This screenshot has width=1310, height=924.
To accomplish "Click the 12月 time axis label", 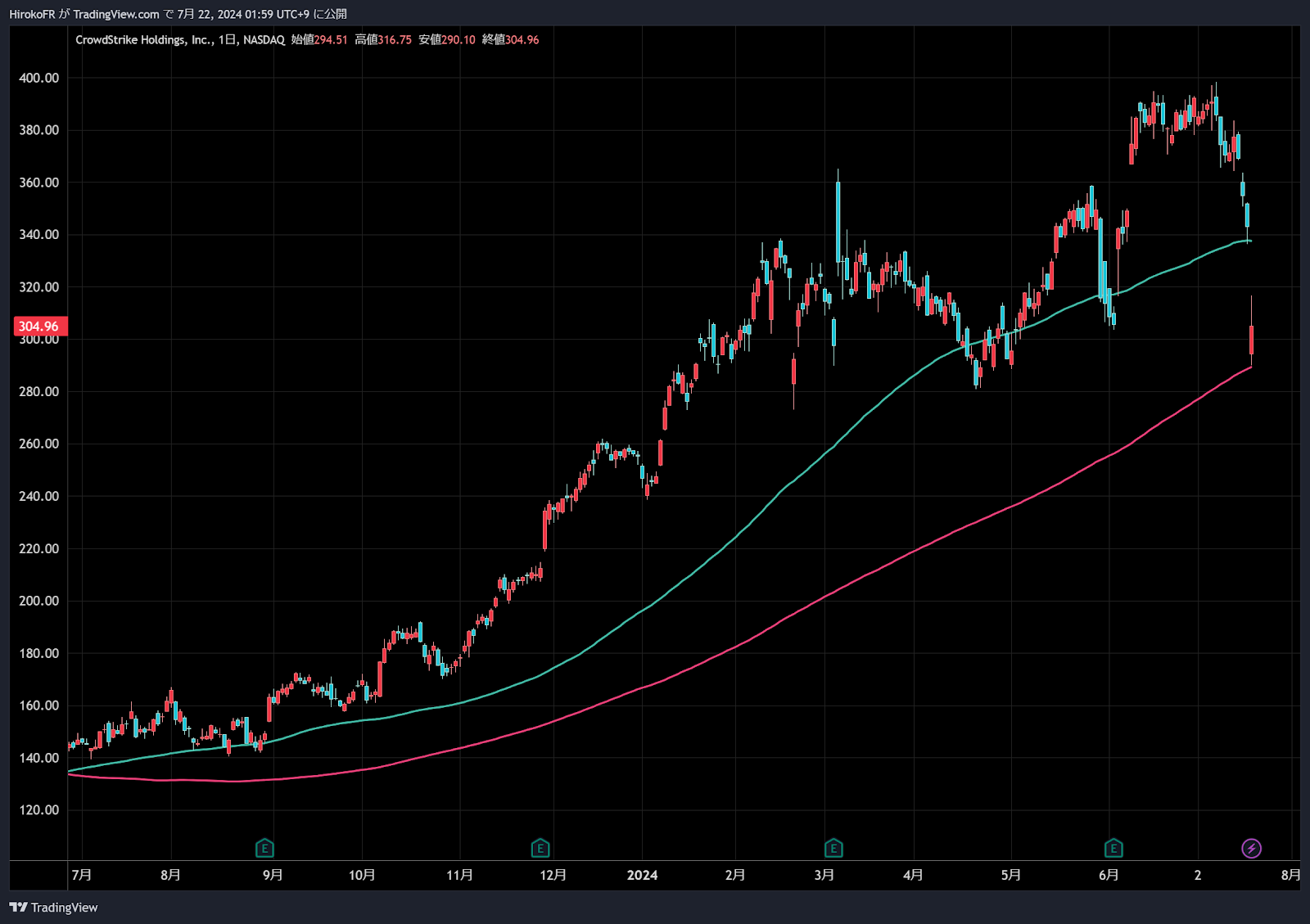I will pos(553,875).
